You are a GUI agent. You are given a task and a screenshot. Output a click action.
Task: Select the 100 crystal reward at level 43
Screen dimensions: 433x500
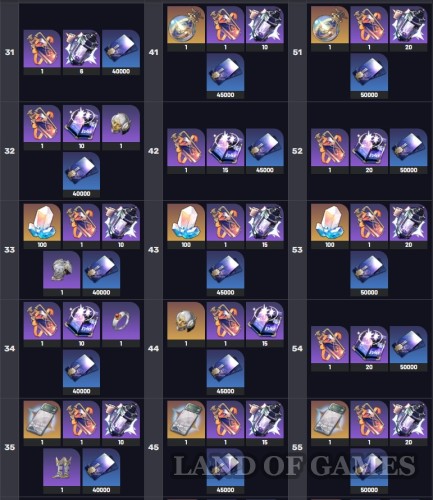point(186,226)
